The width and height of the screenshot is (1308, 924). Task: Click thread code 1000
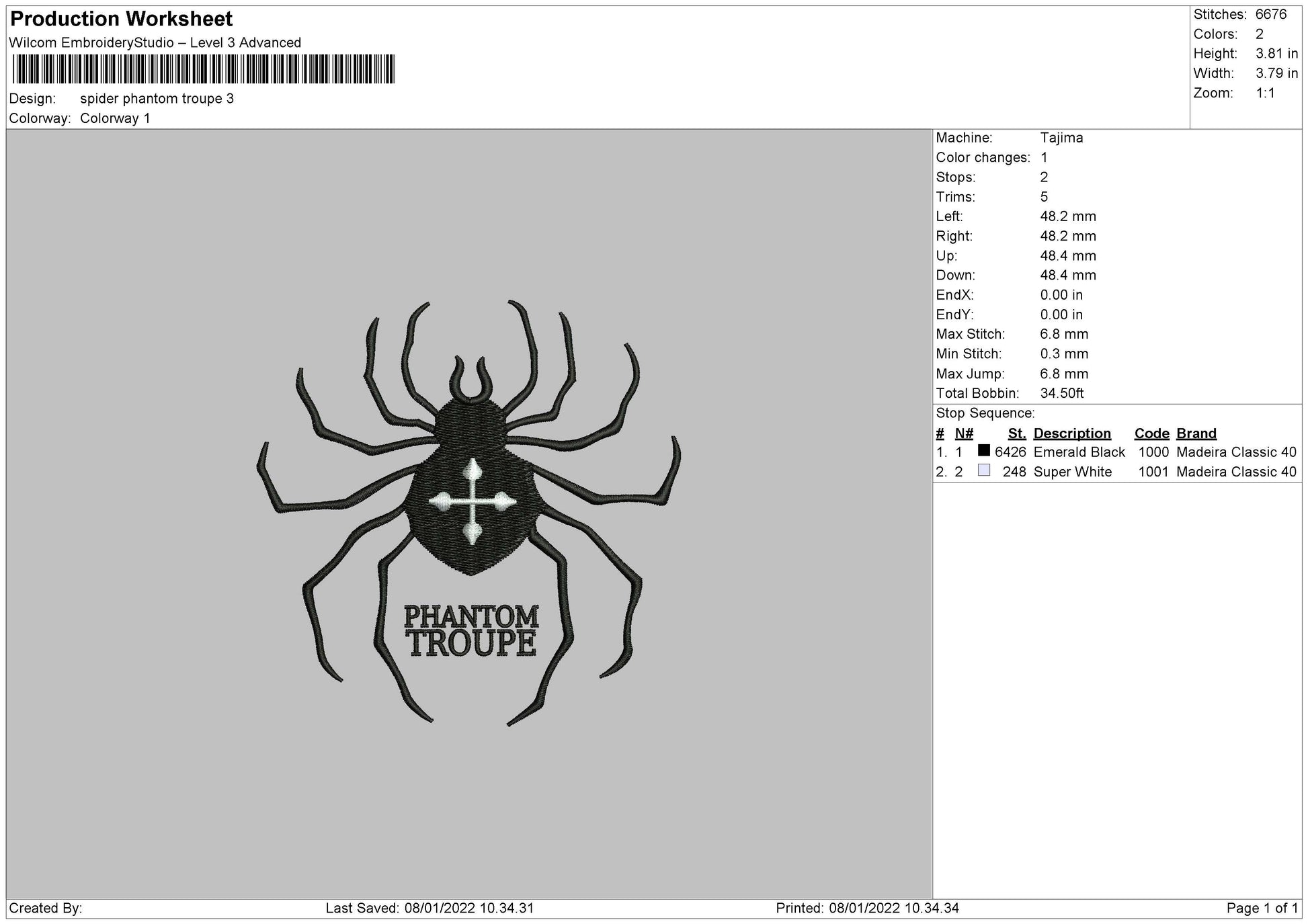(1154, 452)
